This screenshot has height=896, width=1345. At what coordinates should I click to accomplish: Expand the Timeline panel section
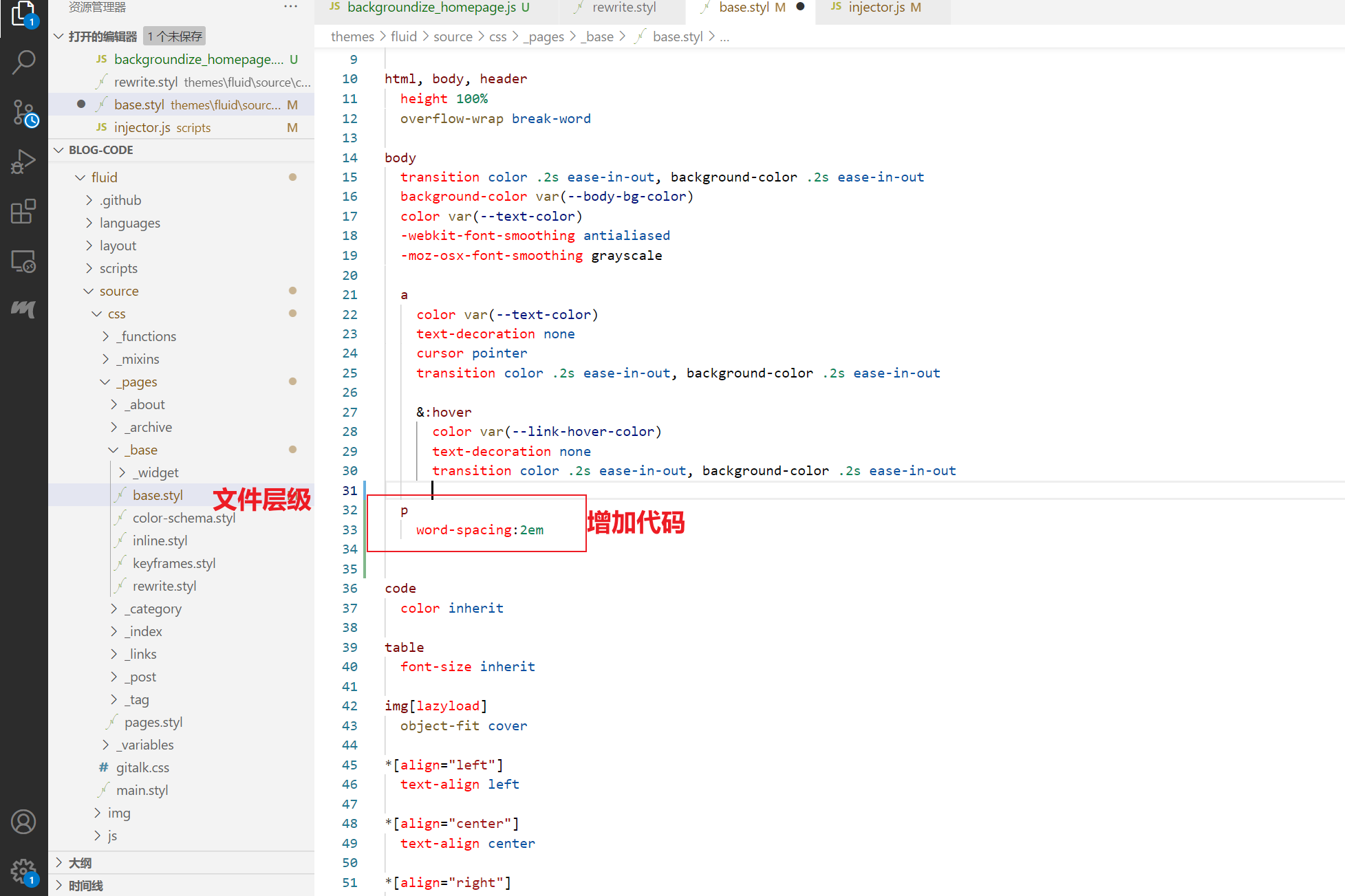click(85, 886)
